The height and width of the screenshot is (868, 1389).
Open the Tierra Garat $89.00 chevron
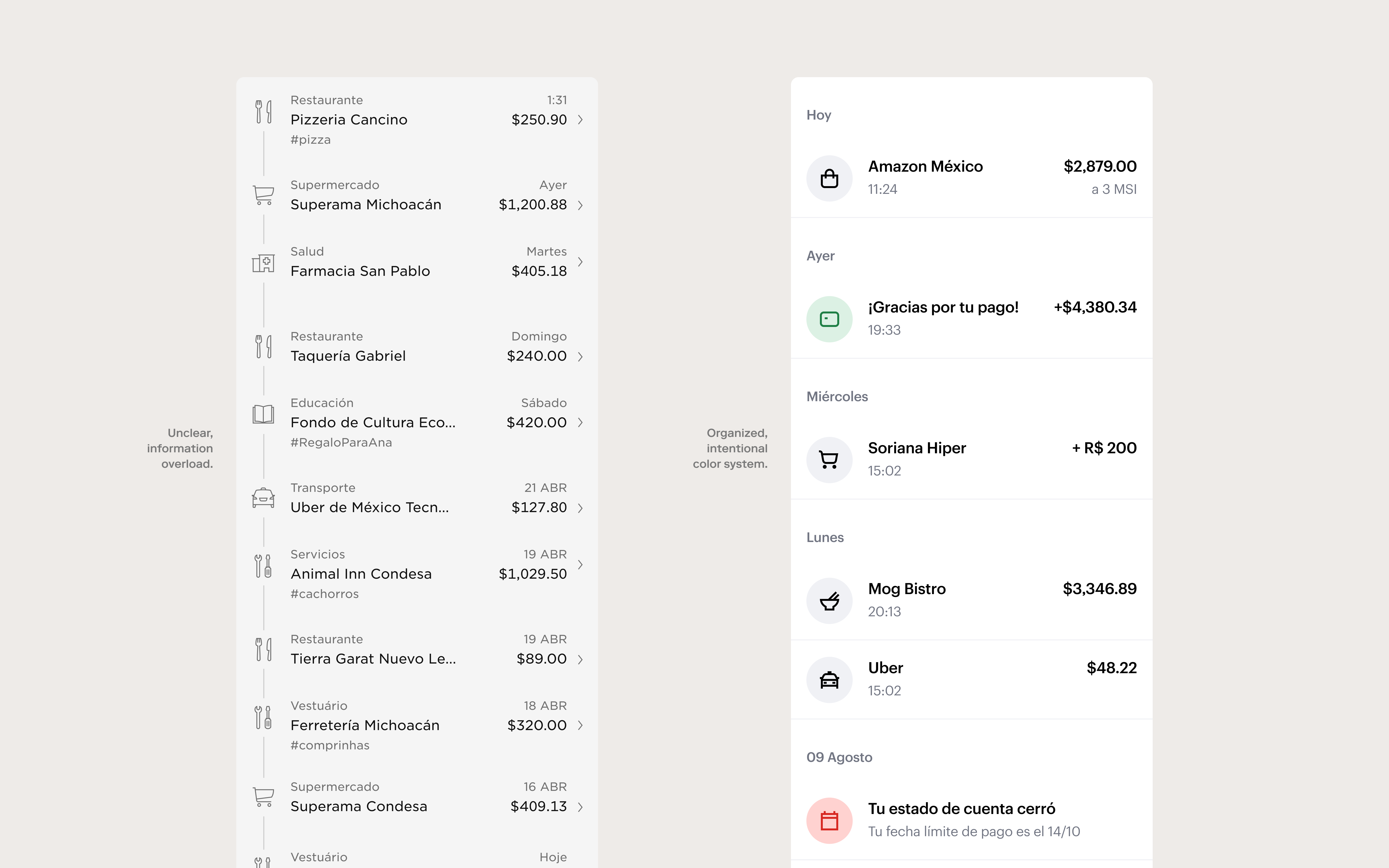pyautogui.click(x=580, y=660)
